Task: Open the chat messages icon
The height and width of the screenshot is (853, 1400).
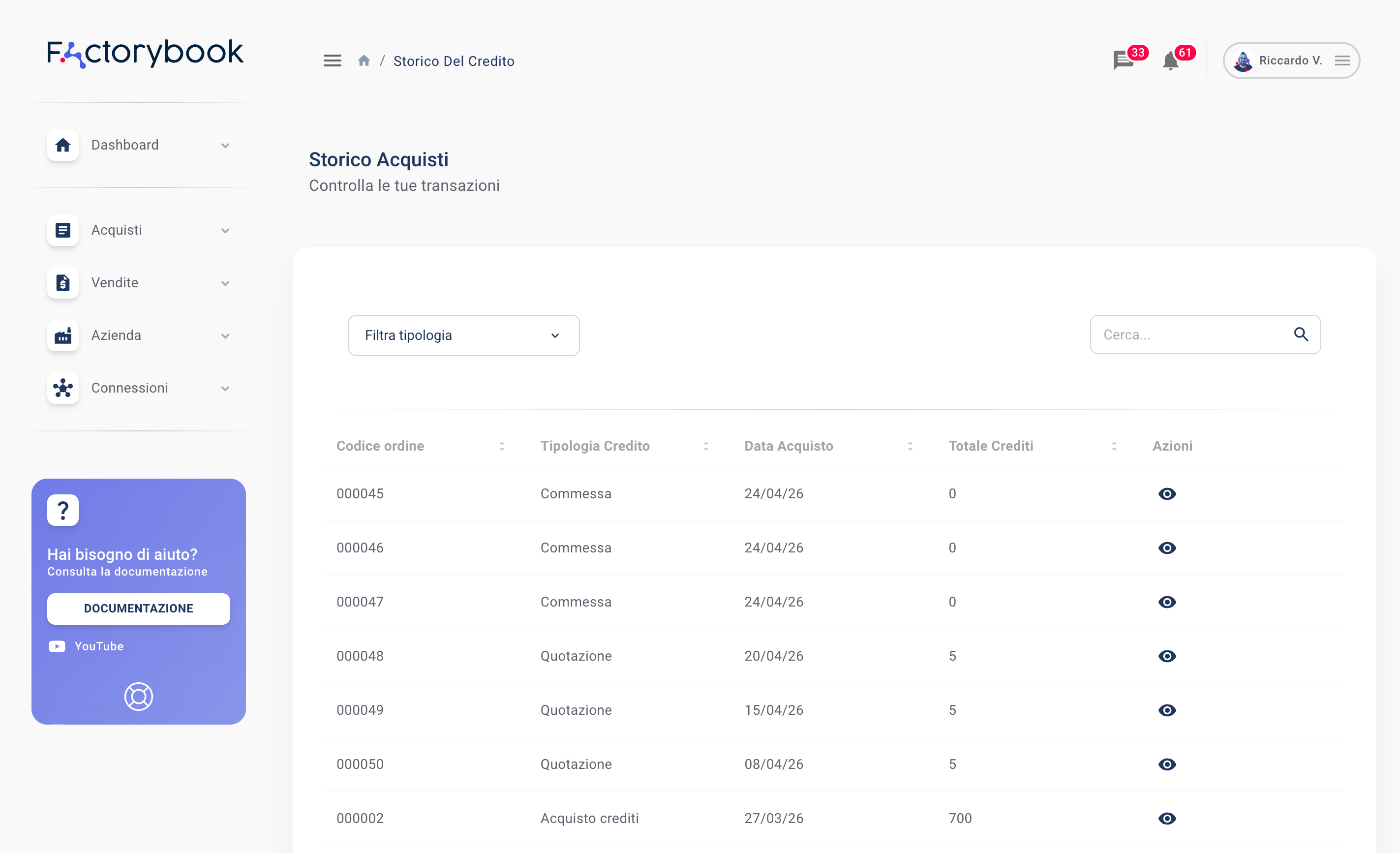Action: pyautogui.click(x=1123, y=60)
